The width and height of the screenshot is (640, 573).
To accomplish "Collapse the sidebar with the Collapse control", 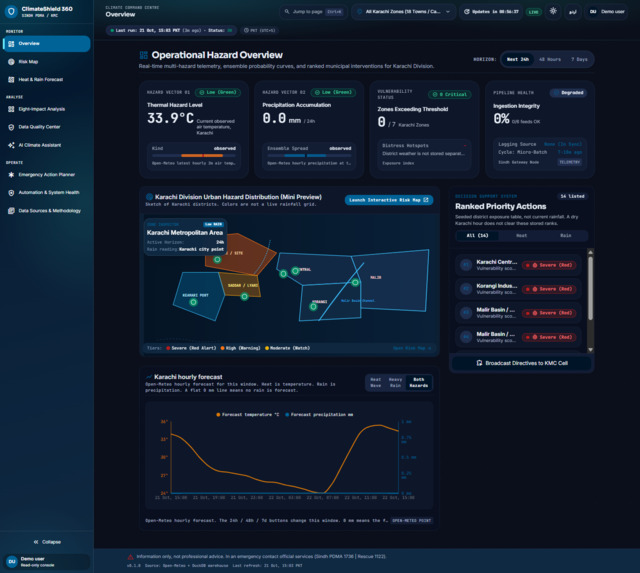I will 47,542.
